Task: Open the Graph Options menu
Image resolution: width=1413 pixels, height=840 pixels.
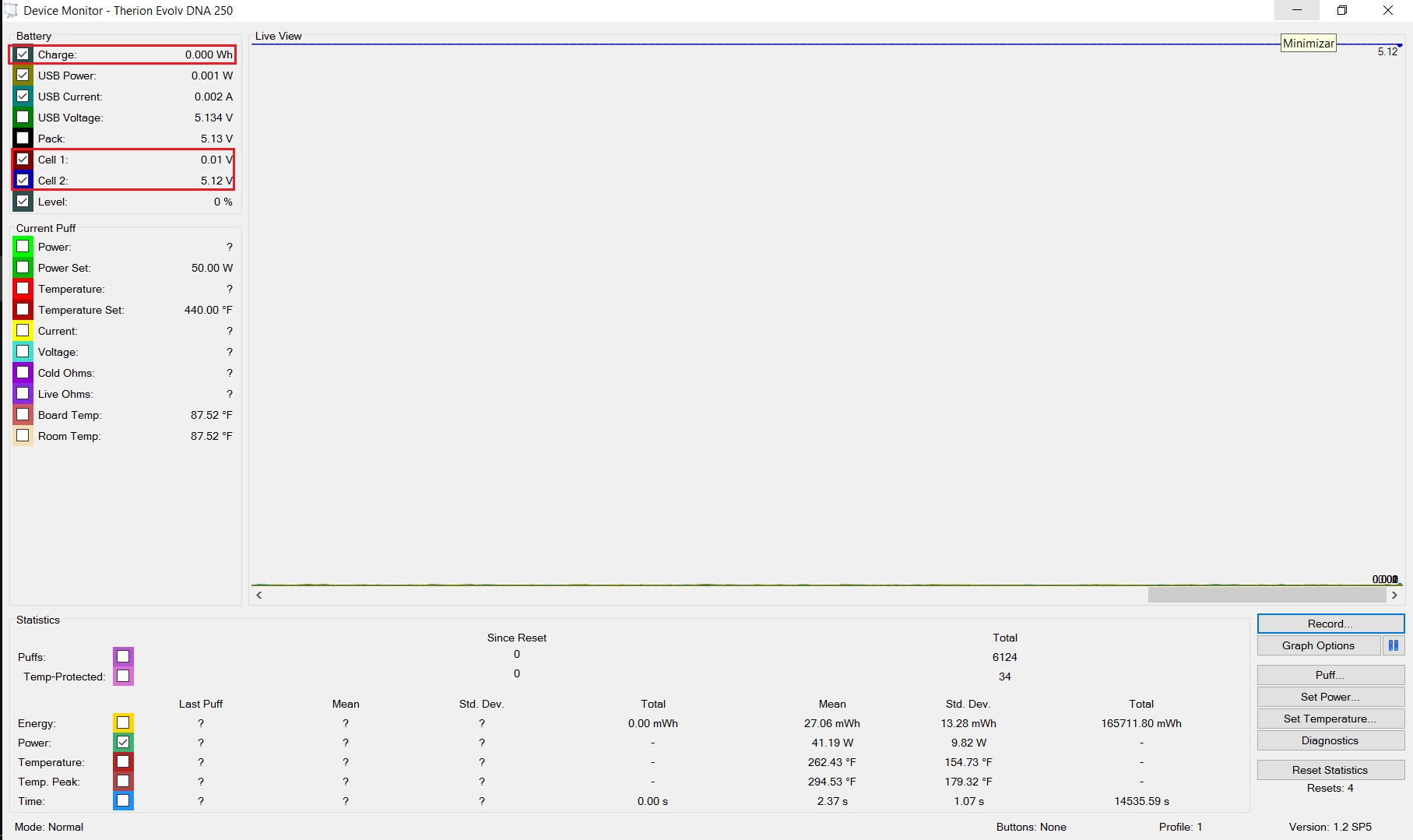Action: pyautogui.click(x=1318, y=645)
